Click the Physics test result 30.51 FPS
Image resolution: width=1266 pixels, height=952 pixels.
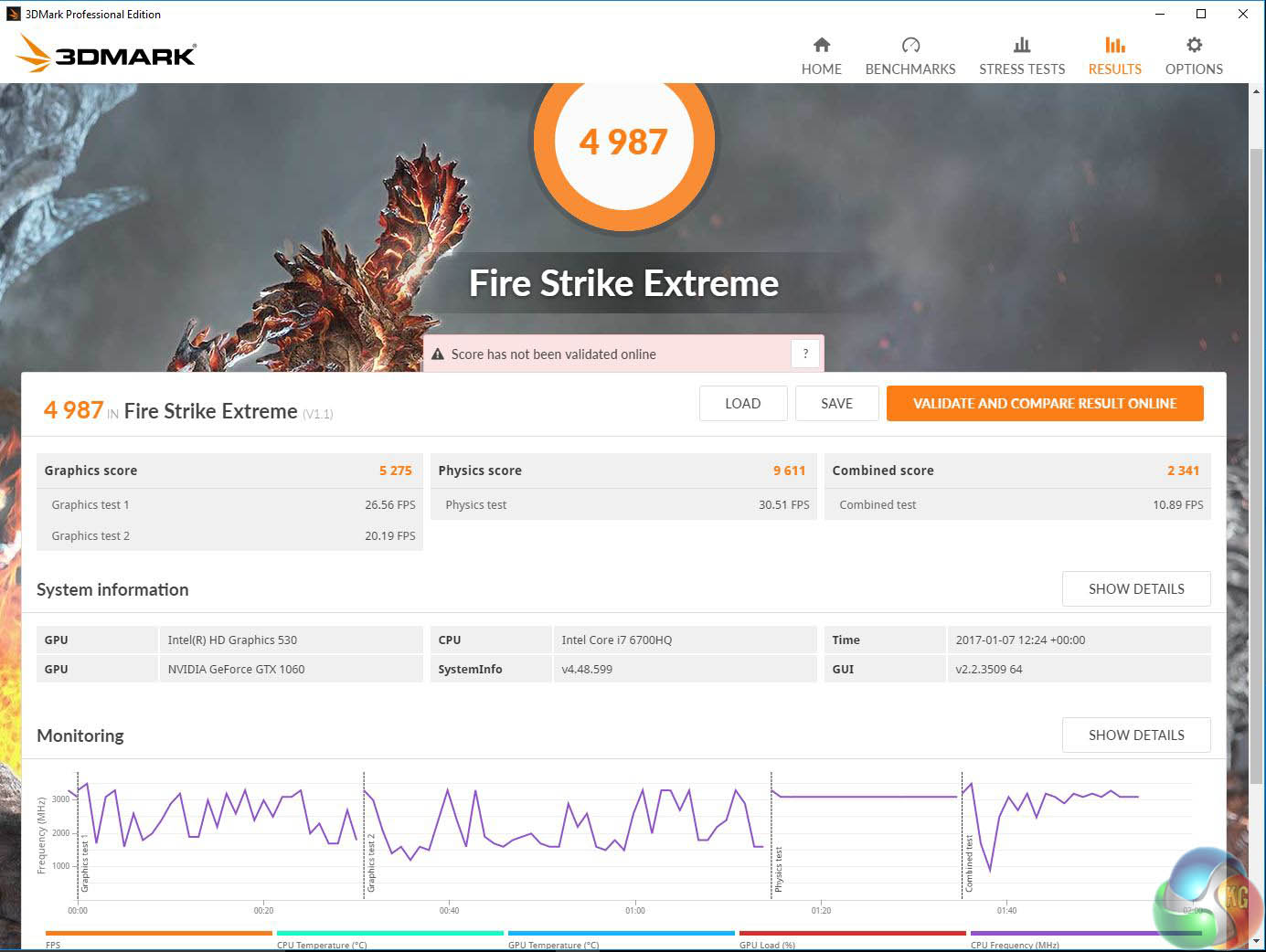[784, 504]
